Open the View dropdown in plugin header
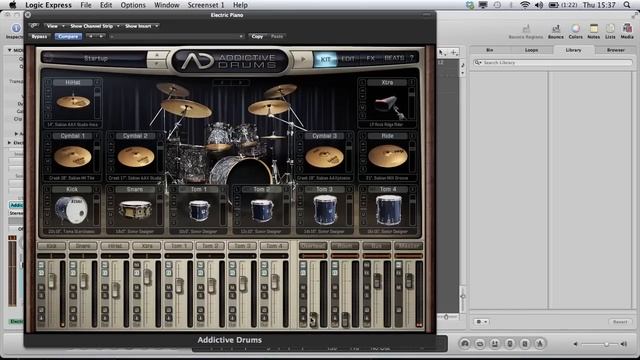 tap(55, 26)
